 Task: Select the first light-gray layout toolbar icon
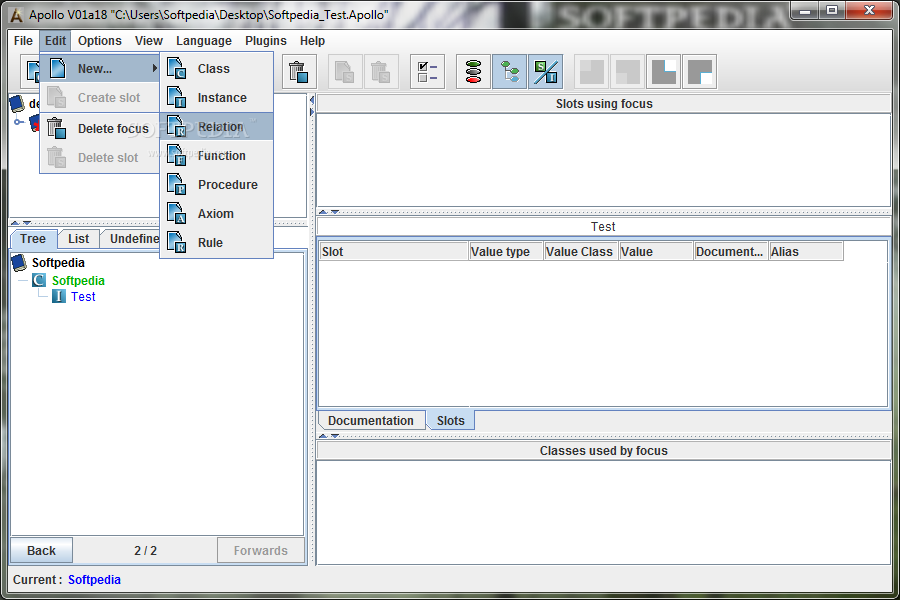coord(592,72)
